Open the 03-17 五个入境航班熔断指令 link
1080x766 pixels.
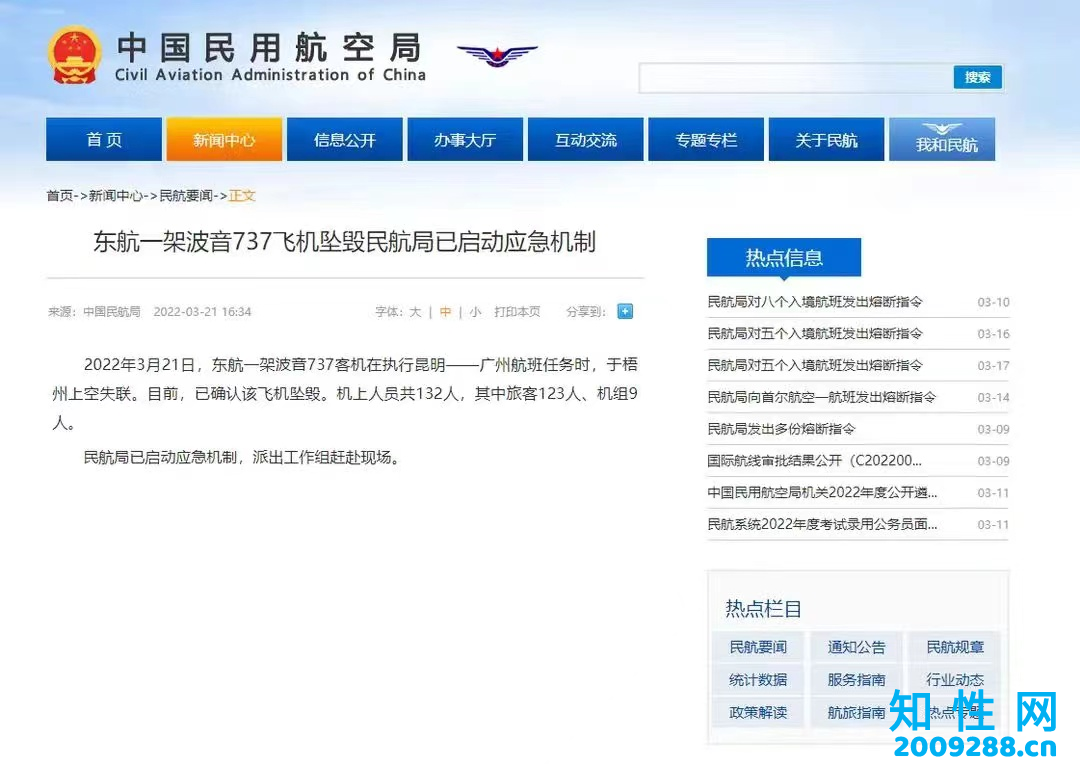tap(815, 365)
